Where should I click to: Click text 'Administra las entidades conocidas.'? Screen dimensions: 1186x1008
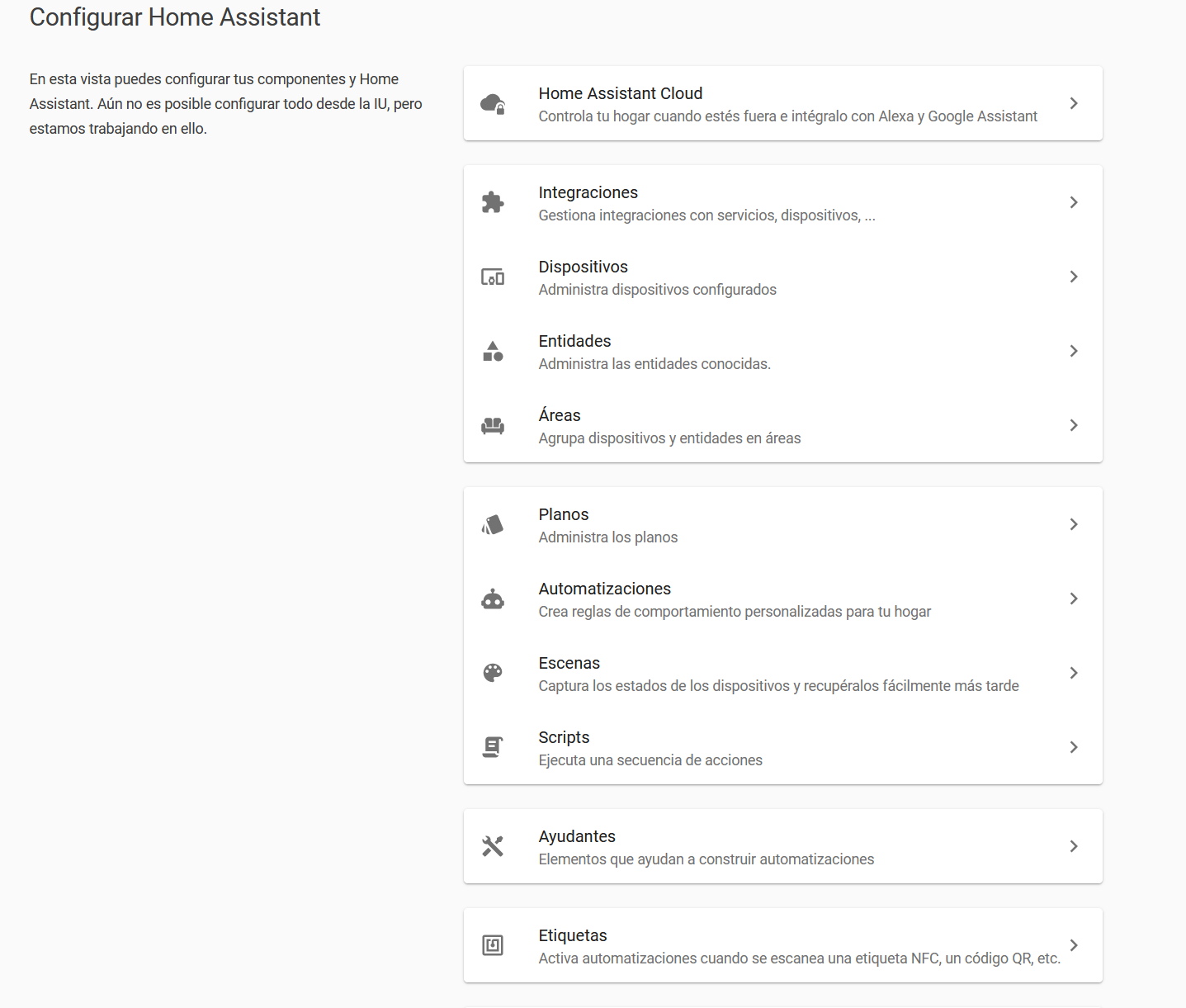click(x=654, y=364)
